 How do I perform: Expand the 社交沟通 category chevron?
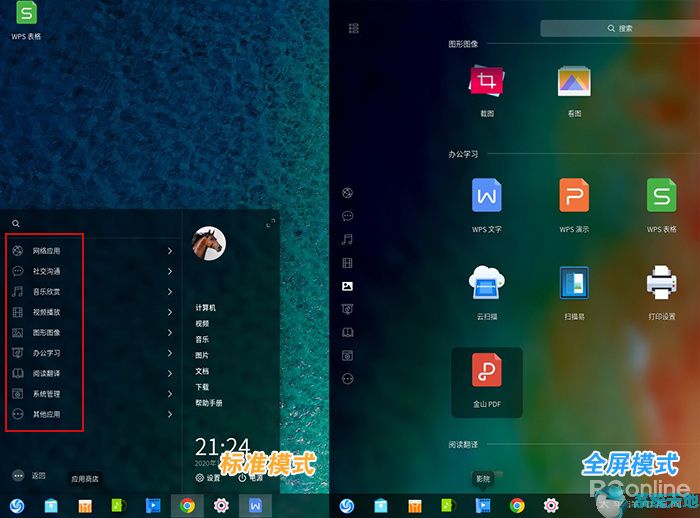point(170,272)
